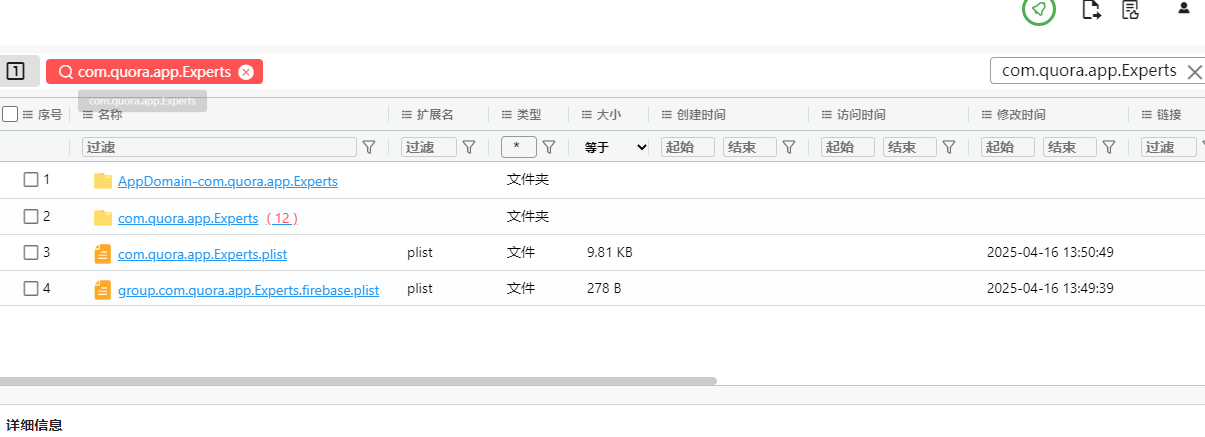Screen dimensions: 1205x437
Task: Open the AppDomain-com.quora.app.Experts folder link
Action: (228, 181)
